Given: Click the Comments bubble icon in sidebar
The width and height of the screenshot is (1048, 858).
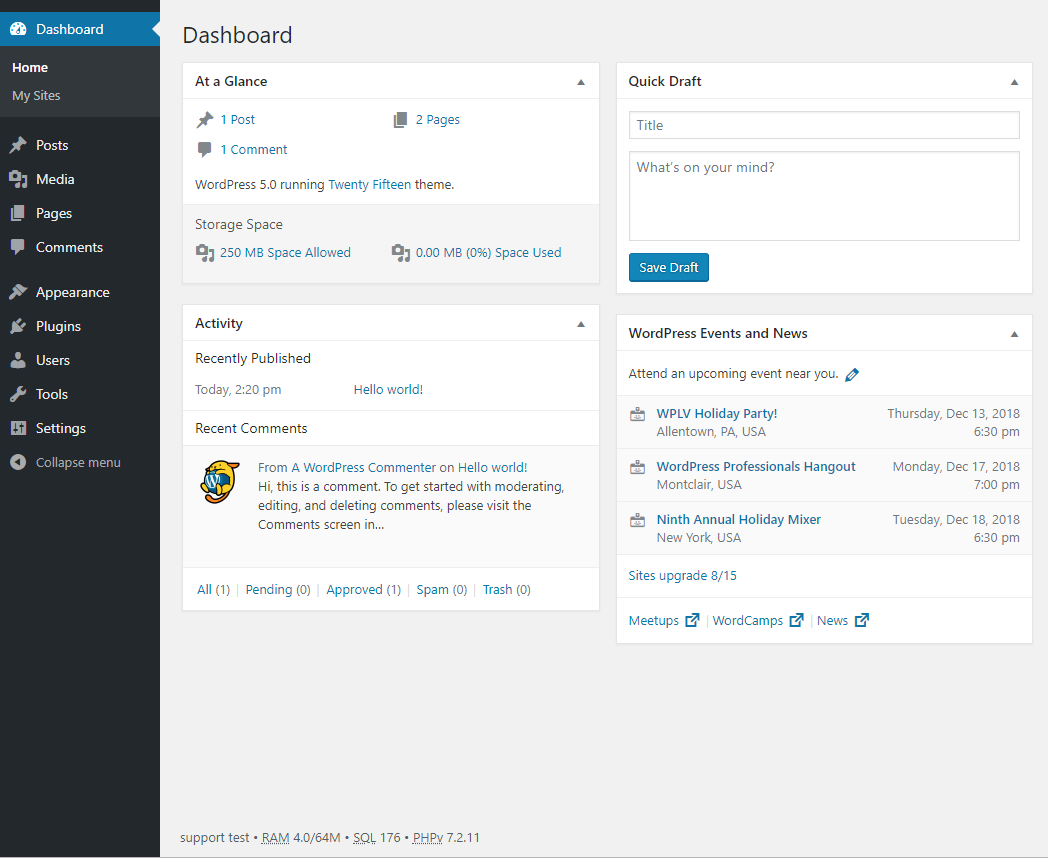Looking at the screenshot, I should 18,247.
